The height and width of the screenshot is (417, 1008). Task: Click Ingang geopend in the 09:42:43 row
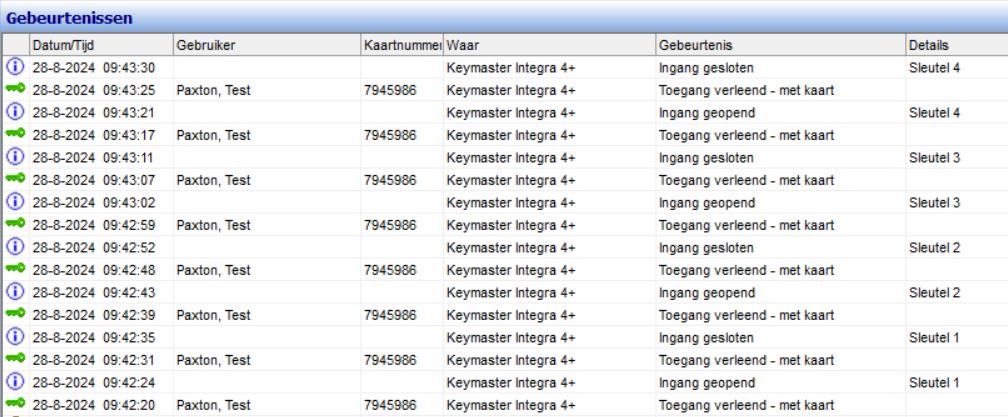point(705,292)
